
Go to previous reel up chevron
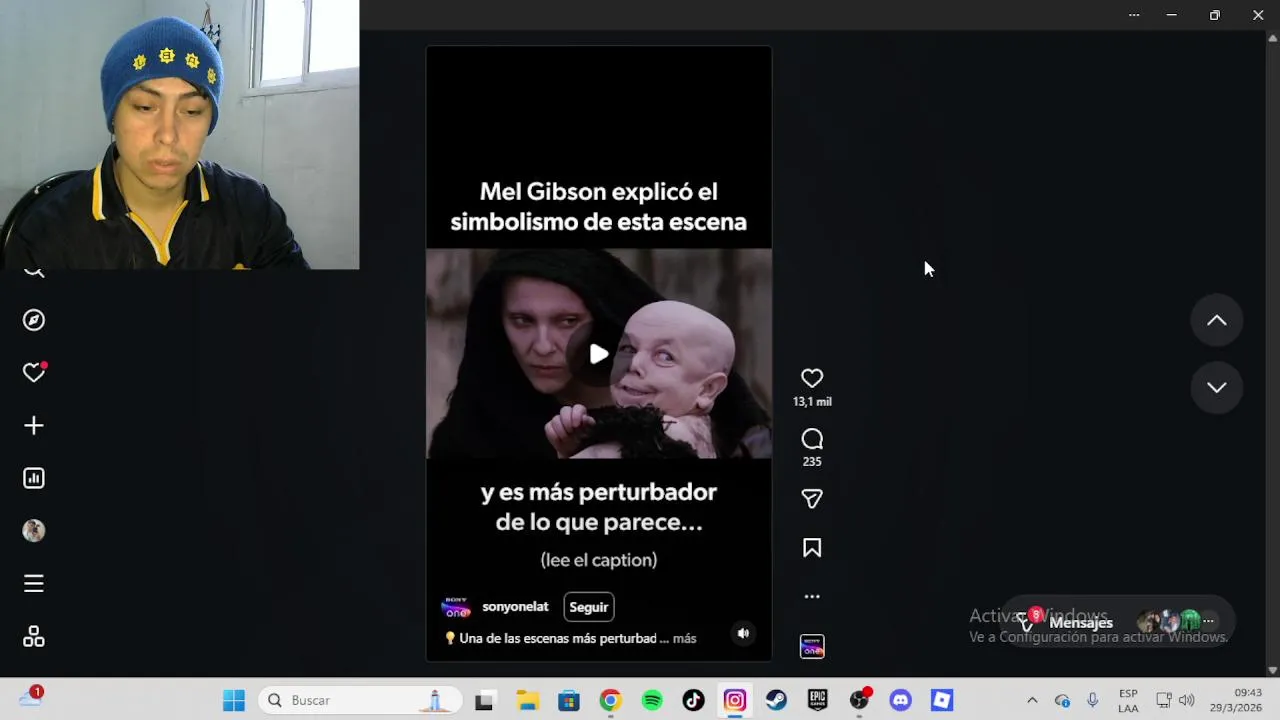click(x=1216, y=320)
